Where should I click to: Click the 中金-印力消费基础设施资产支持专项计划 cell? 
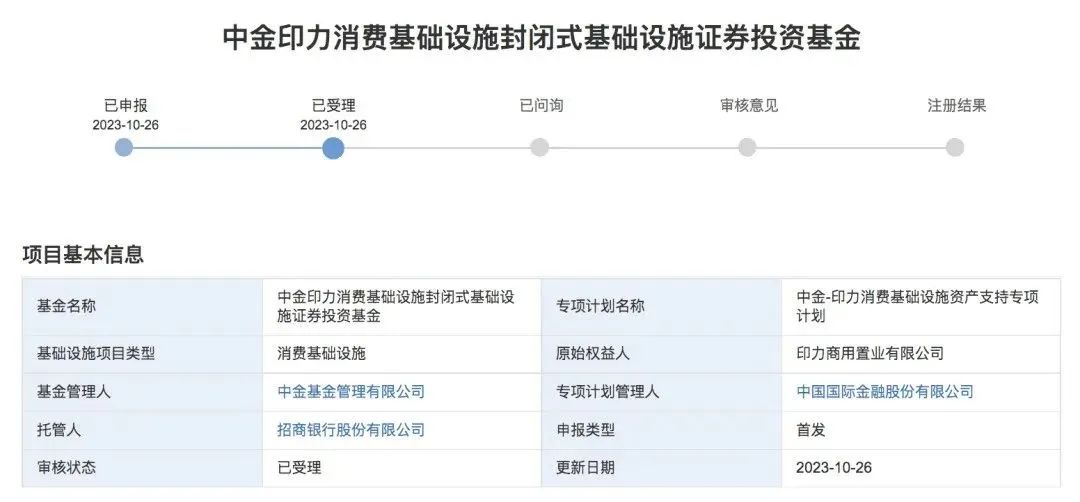point(921,306)
